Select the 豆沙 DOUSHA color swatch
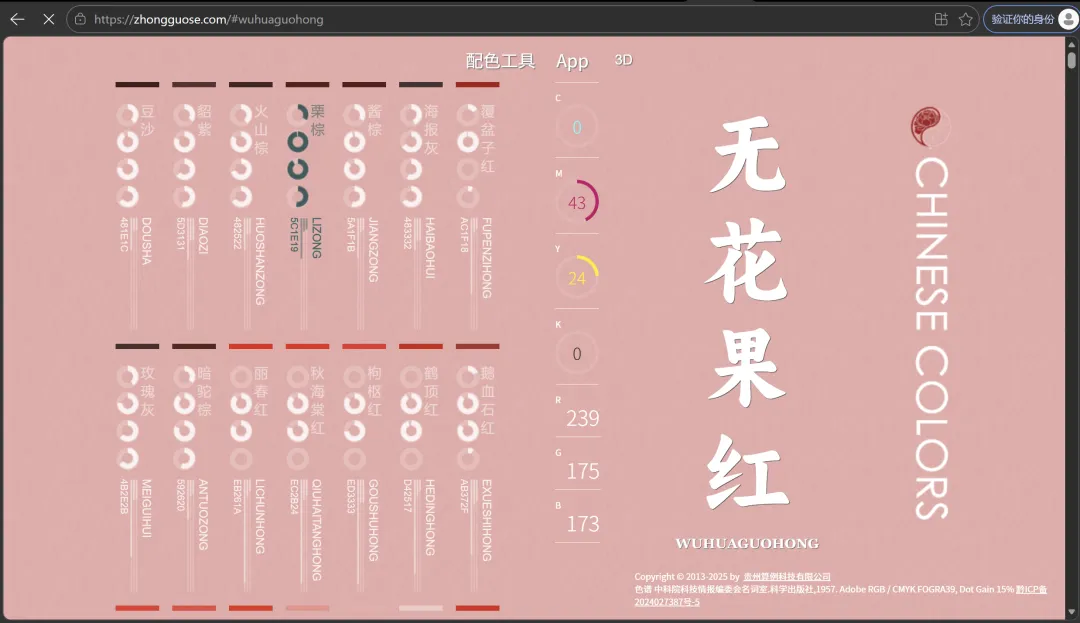This screenshot has height=623, width=1080. (x=137, y=207)
